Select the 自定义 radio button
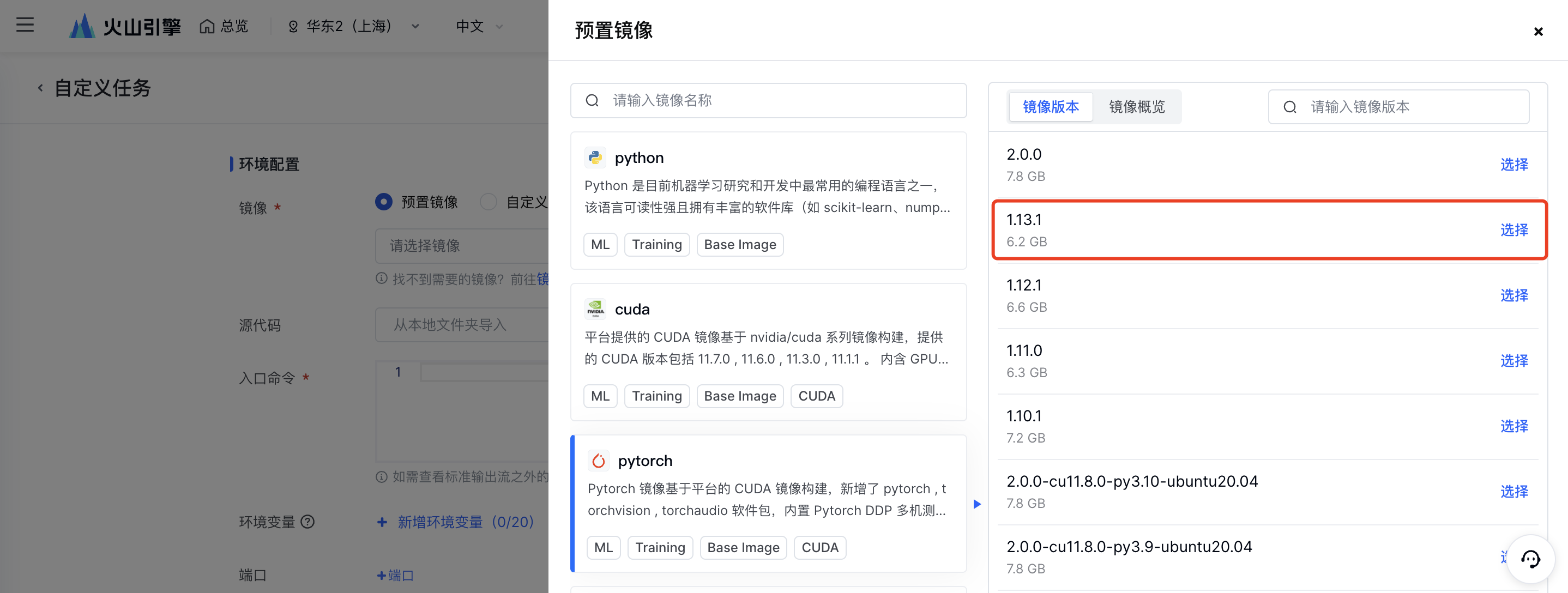The height and width of the screenshot is (593, 1568). 488,201
